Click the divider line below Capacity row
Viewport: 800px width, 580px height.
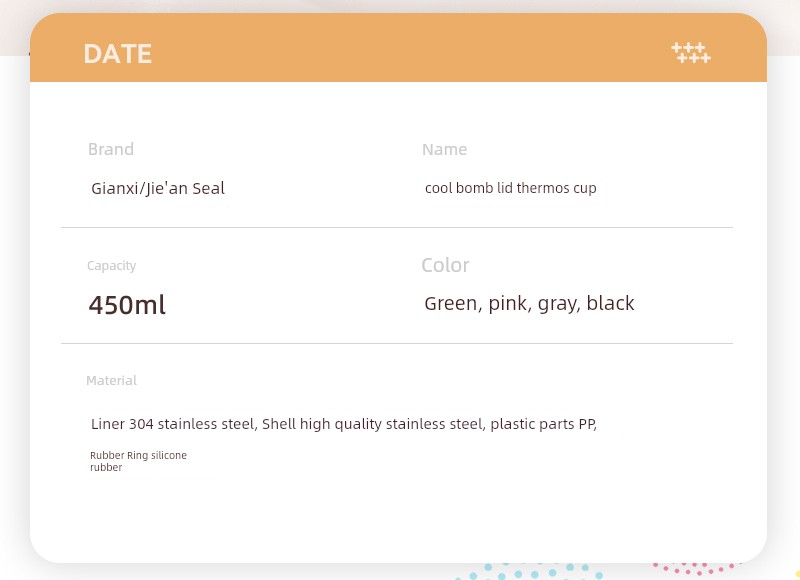(397, 343)
